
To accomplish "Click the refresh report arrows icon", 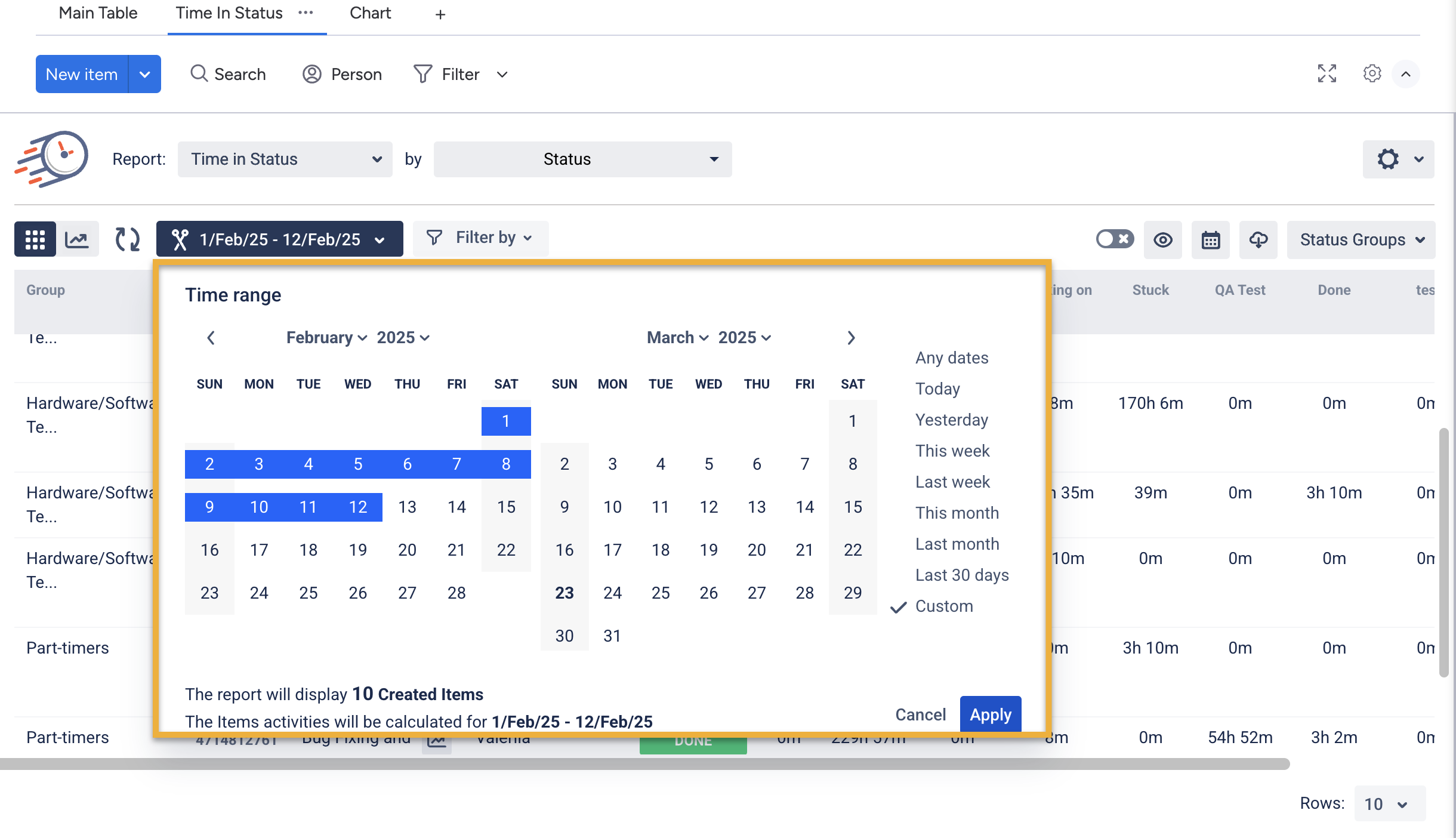I will [127, 239].
